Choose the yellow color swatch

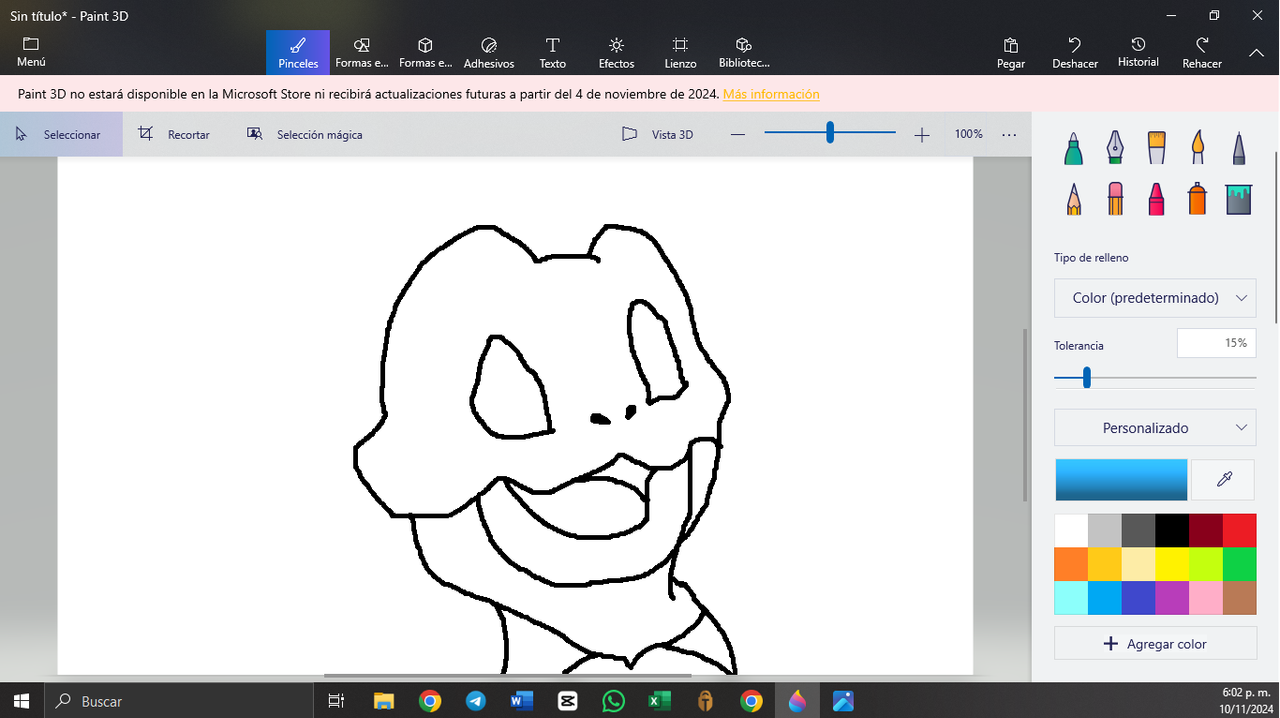1172,564
